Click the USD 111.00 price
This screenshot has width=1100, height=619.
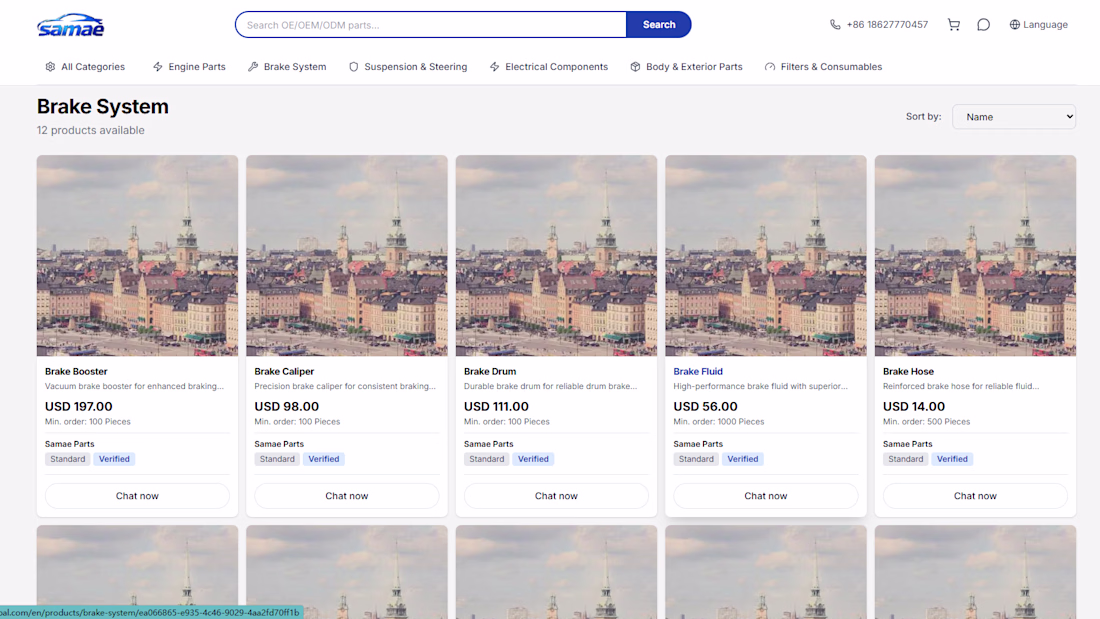pyautogui.click(x=496, y=406)
